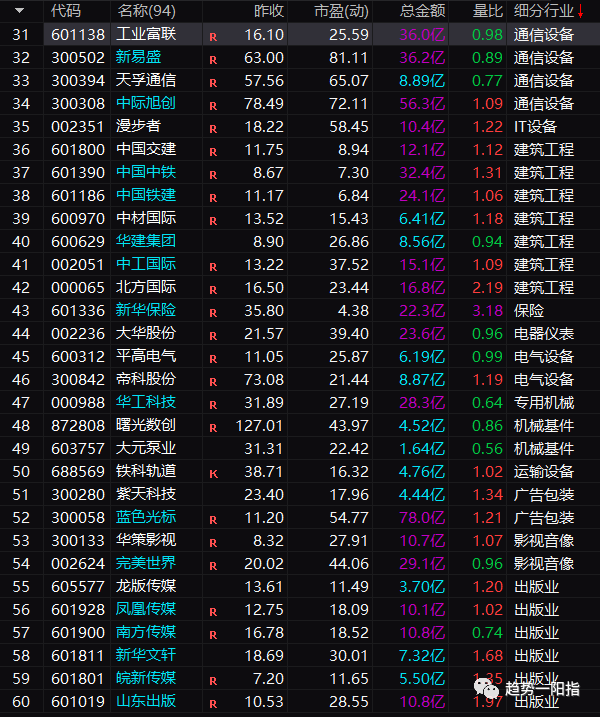Click the R icon next to 皖新传媒
600x717 pixels.
pos(213,681)
